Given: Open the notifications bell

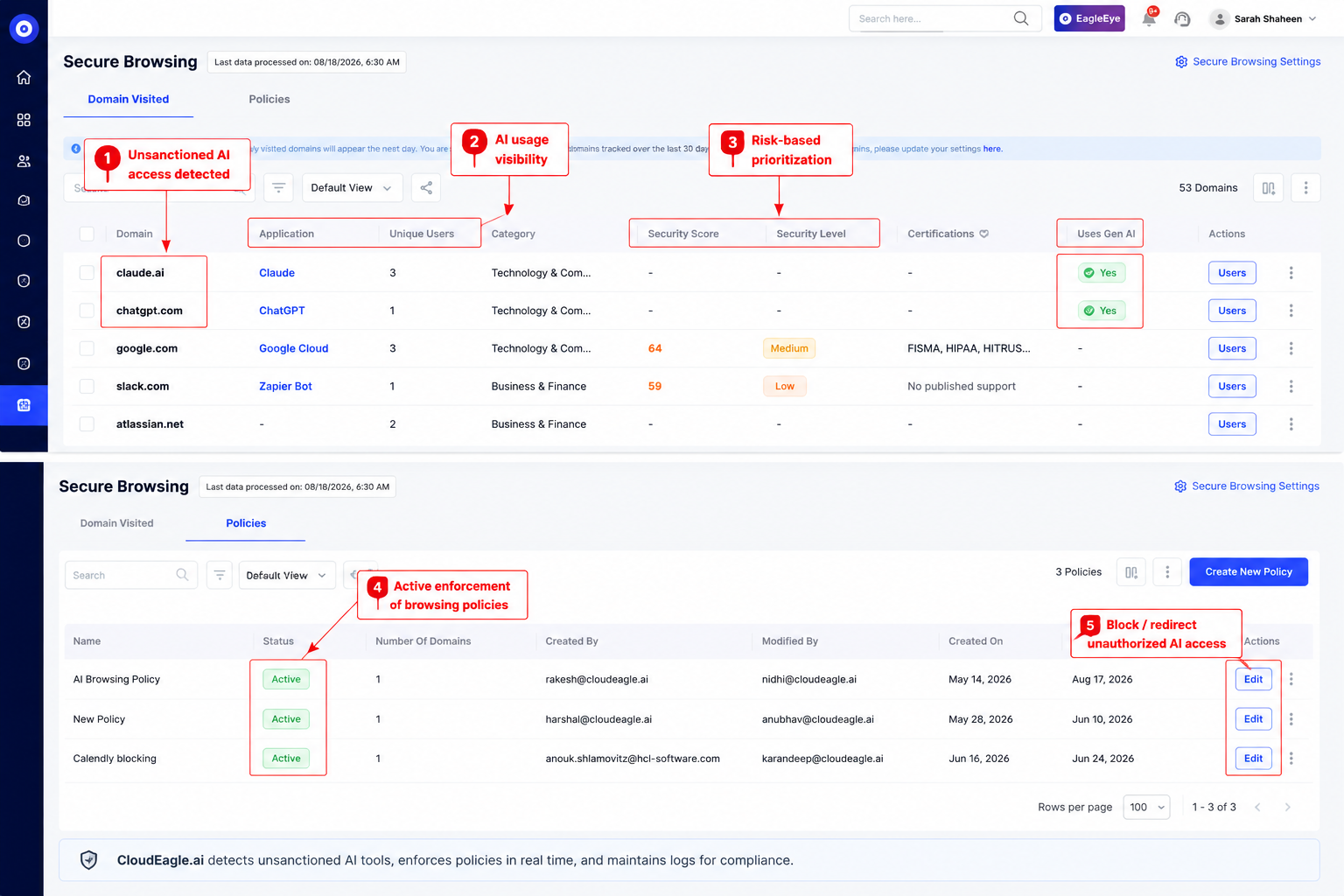Looking at the screenshot, I should click(1149, 18).
